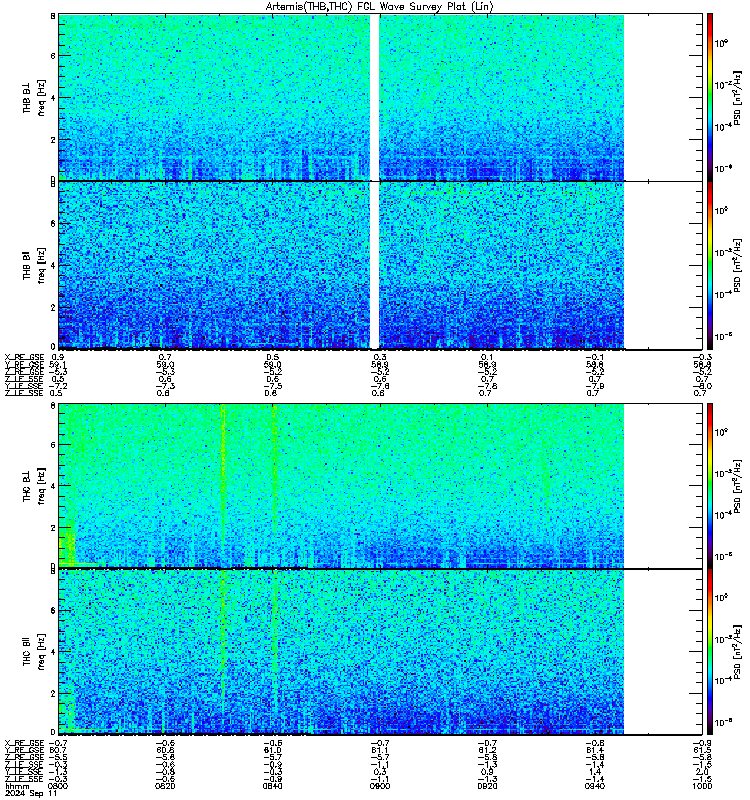Select the THC B⊥ spectrogram panel

coord(381,485)
